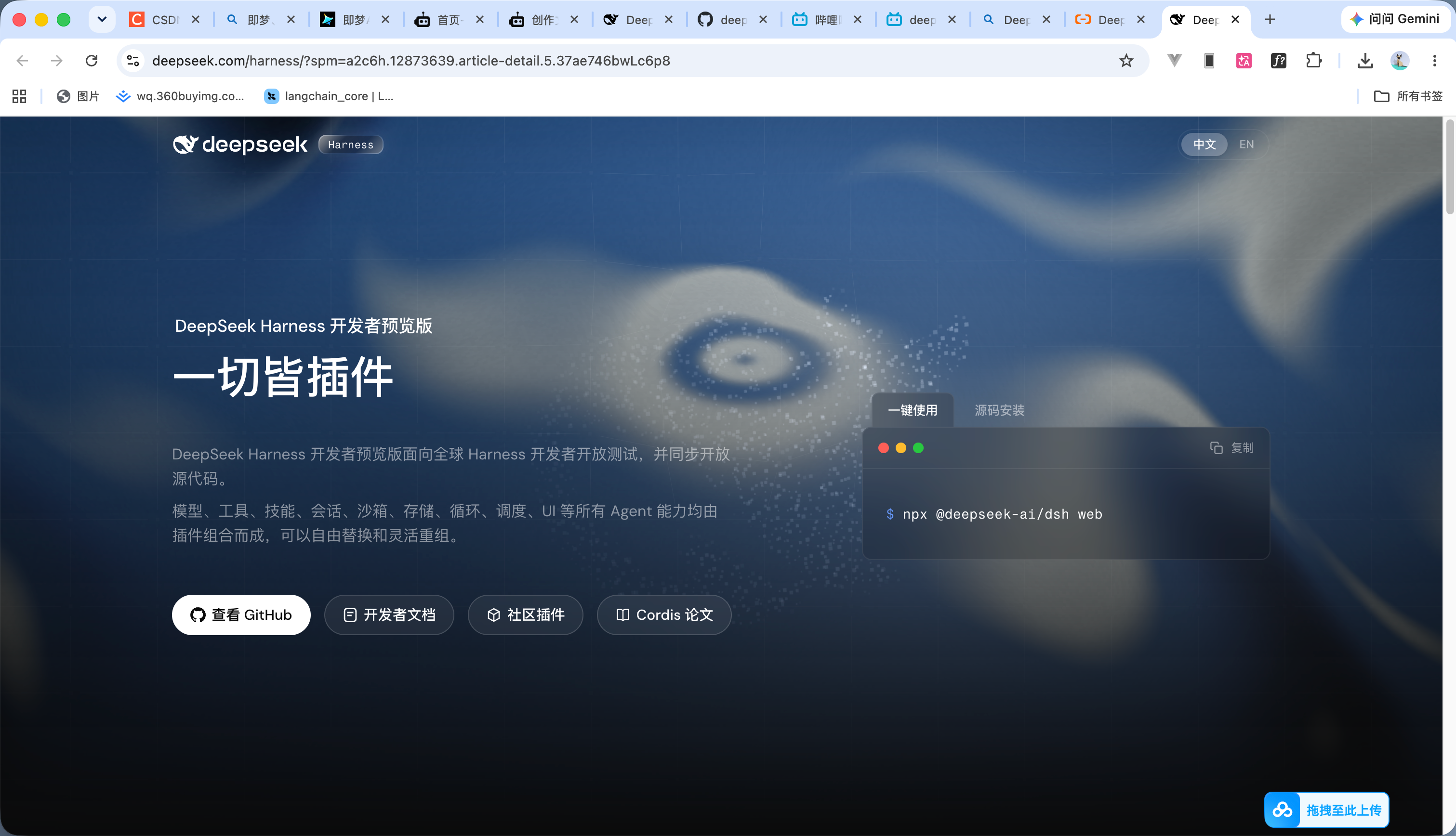This screenshot has width=1456, height=836.
Task: Click the Harness badge next to logo
Action: point(350,144)
